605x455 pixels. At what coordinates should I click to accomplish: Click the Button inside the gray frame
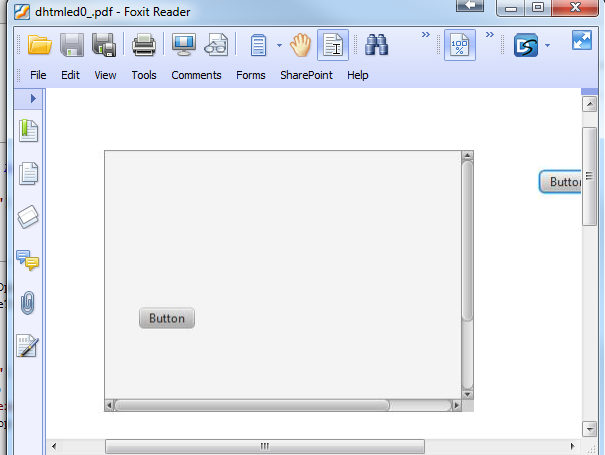click(x=167, y=318)
